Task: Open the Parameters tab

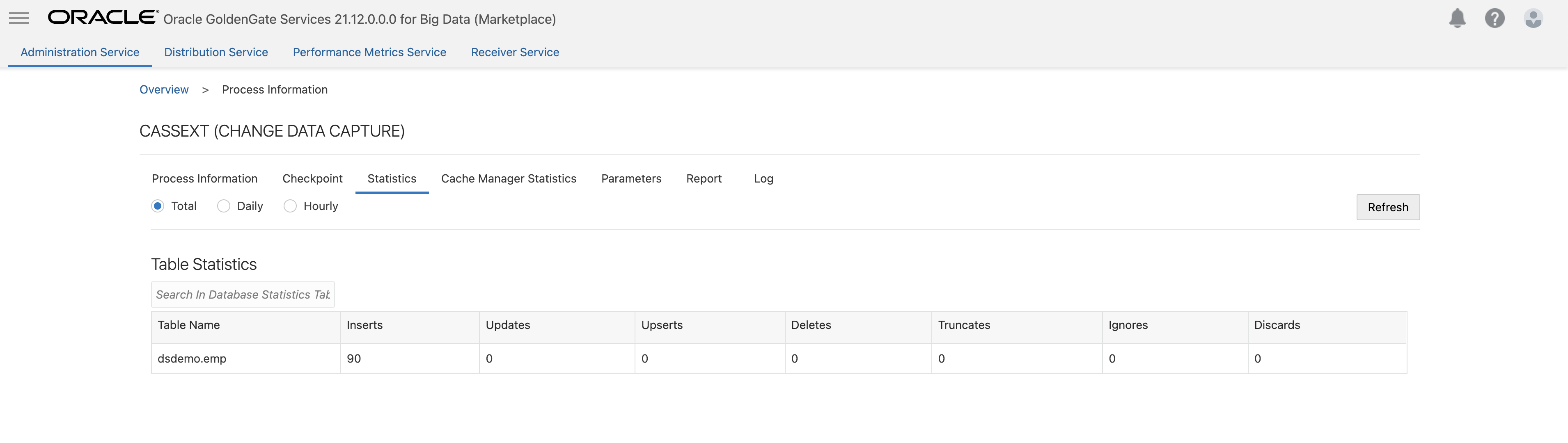Action: [x=630, y=179]
